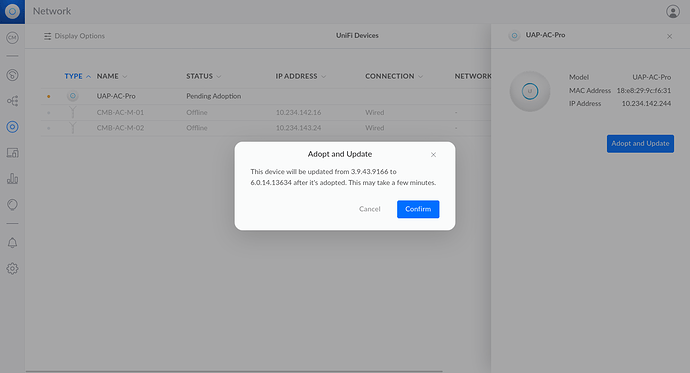Image resolution: width=690 pixels, height=373 pixels.
Task: Sort by the TYPE column
Action: (77, 77)
